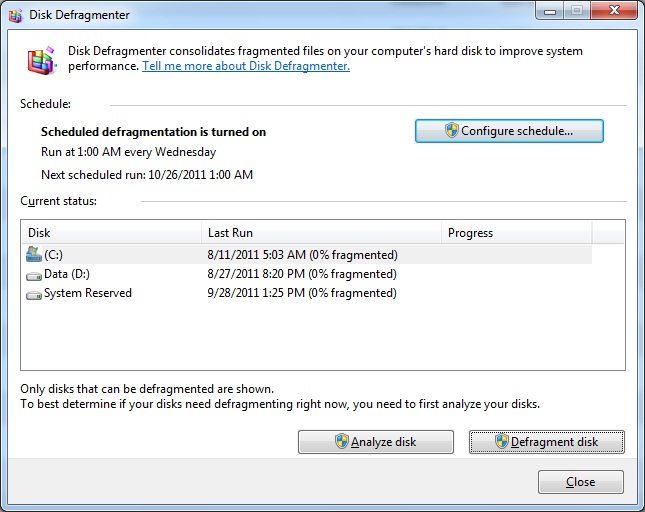Screen dimensions: 645x512
Task: Open the Configure schedule dialog
Action: 509,131
